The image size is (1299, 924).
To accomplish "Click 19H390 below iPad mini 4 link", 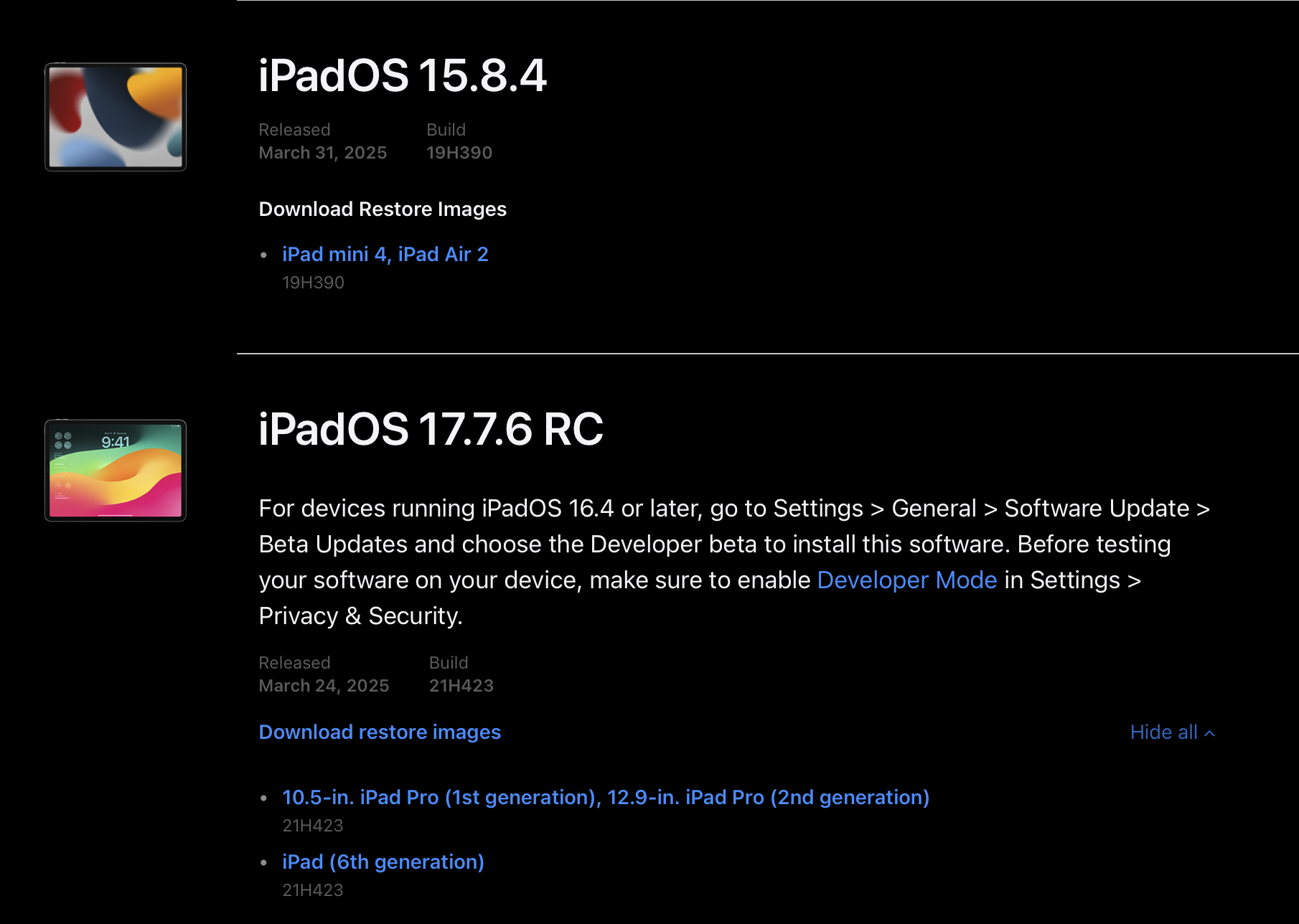I will tap(313, 283).
